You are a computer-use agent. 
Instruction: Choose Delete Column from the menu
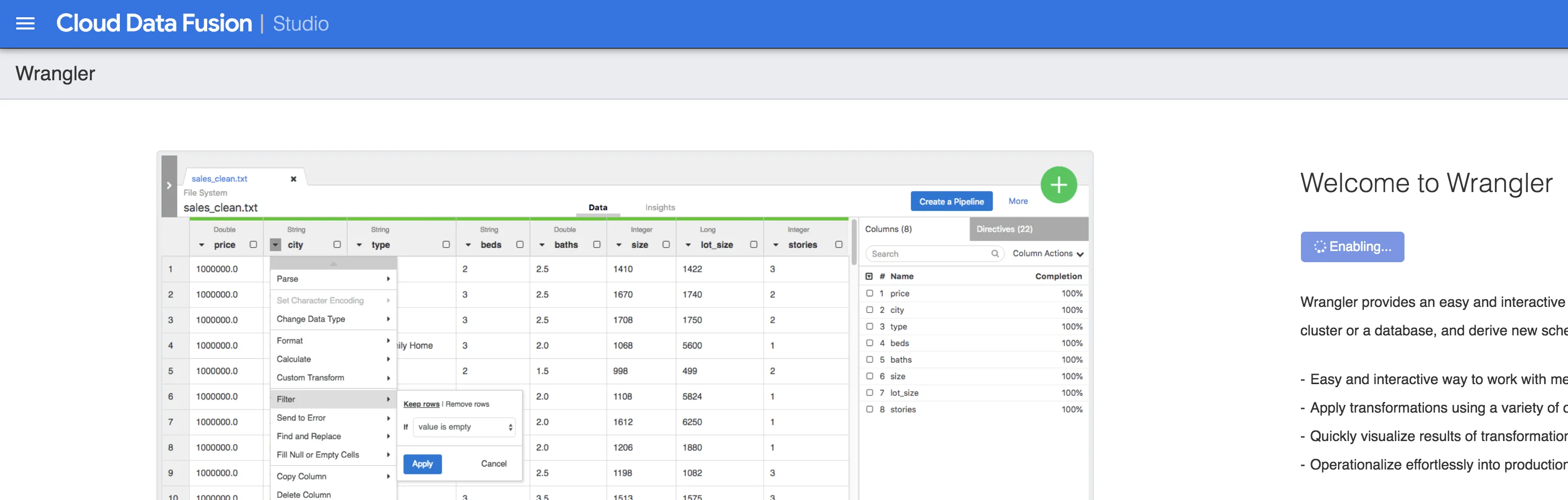(x=333, y=494)
